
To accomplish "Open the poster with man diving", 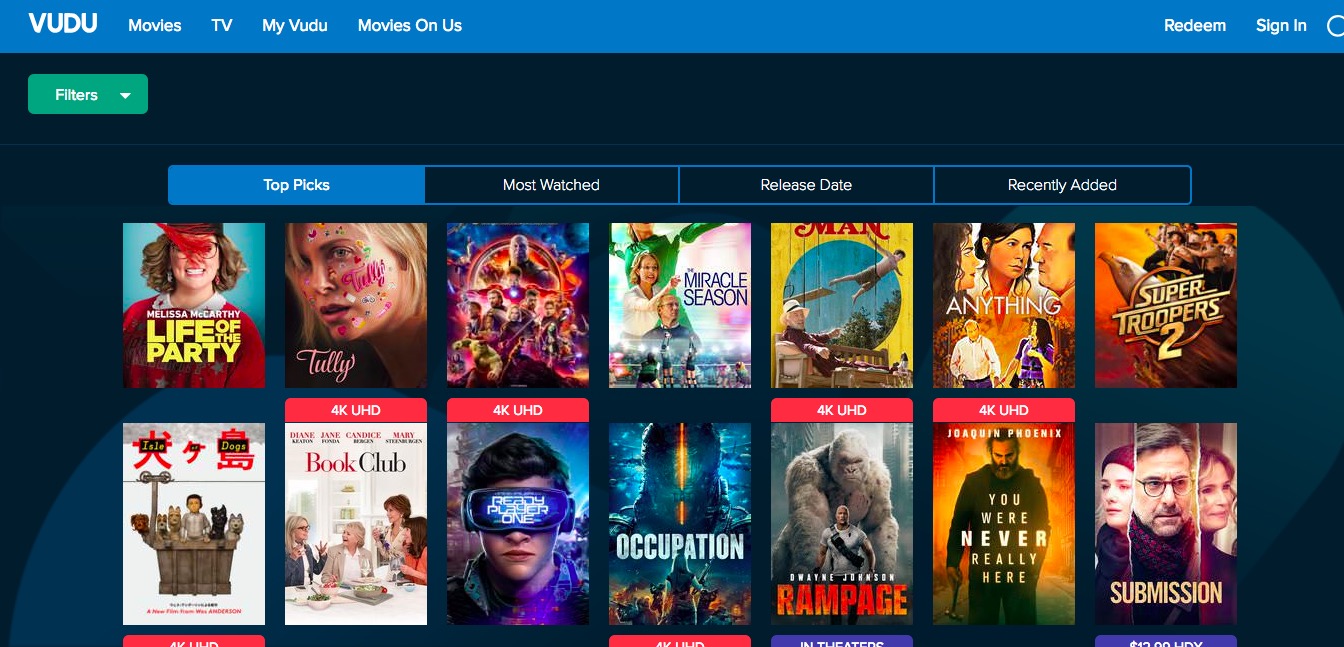I will [842, 305].
